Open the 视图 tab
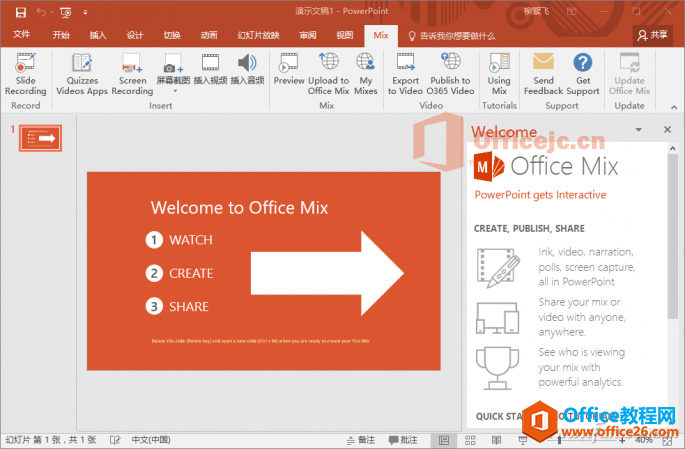 click(x=345, y=35)
